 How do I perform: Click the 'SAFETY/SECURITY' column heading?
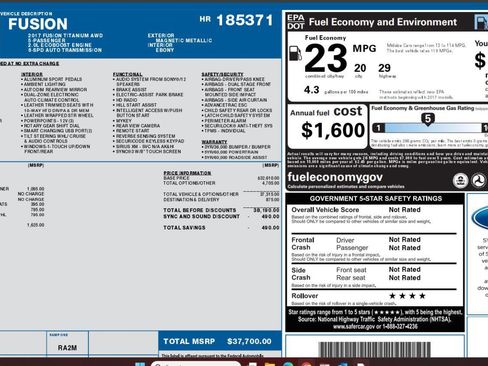[222, 74]
